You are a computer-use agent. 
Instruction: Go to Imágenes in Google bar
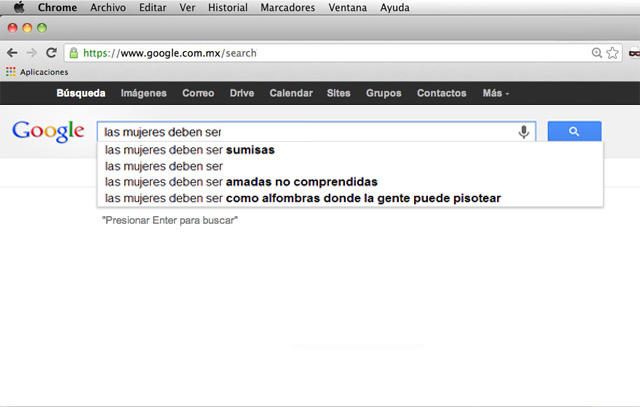[x=144, y=93]
